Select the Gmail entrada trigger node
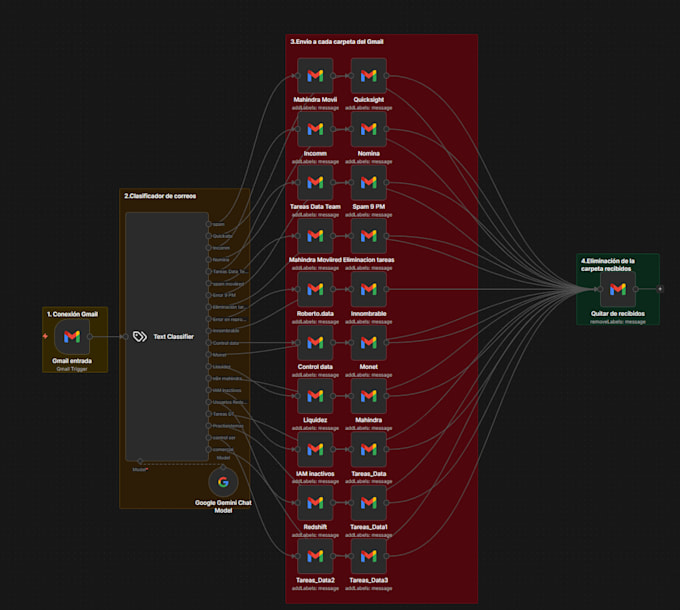Image resolution: width=680 pixels, height=610 pixels. point(72,336)
